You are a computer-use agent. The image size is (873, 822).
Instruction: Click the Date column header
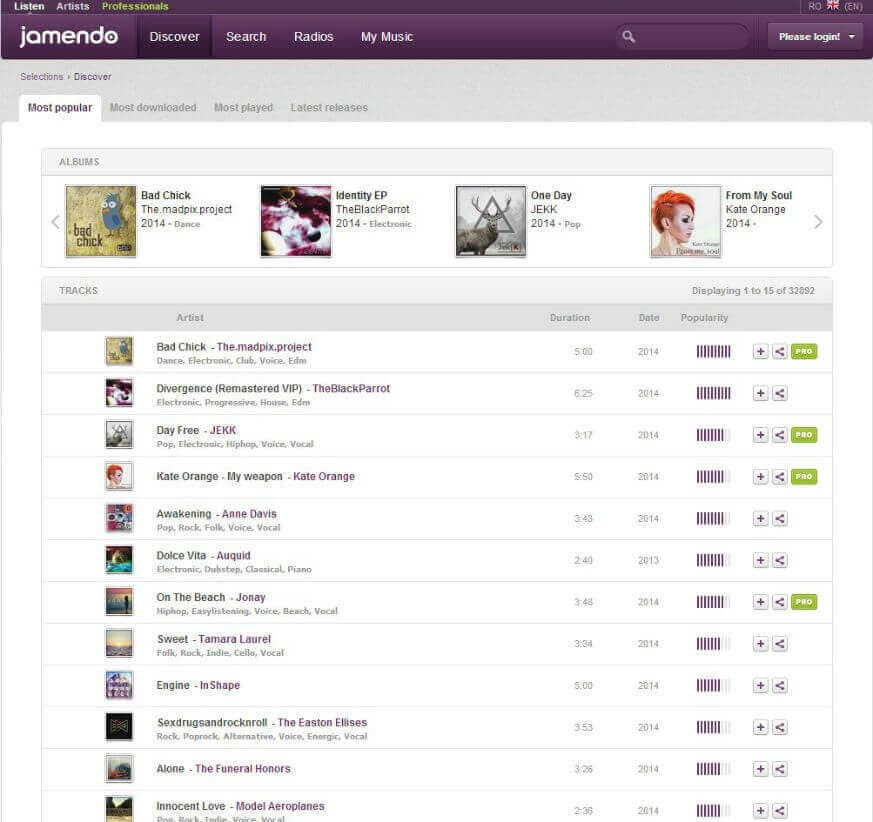(x=649, y=317)
